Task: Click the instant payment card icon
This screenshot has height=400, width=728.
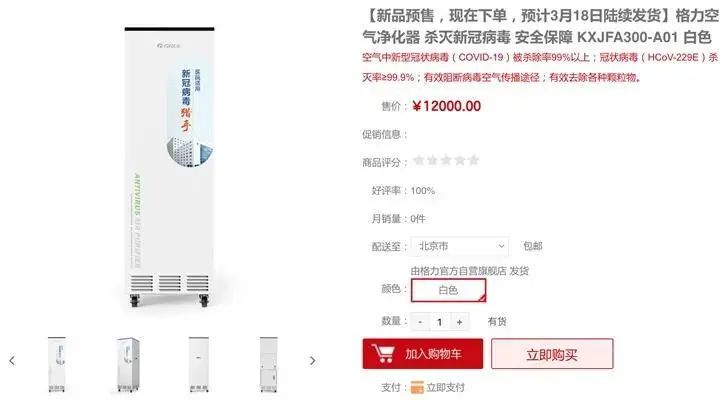Action: pyautogui.click(x=417, y=387)
